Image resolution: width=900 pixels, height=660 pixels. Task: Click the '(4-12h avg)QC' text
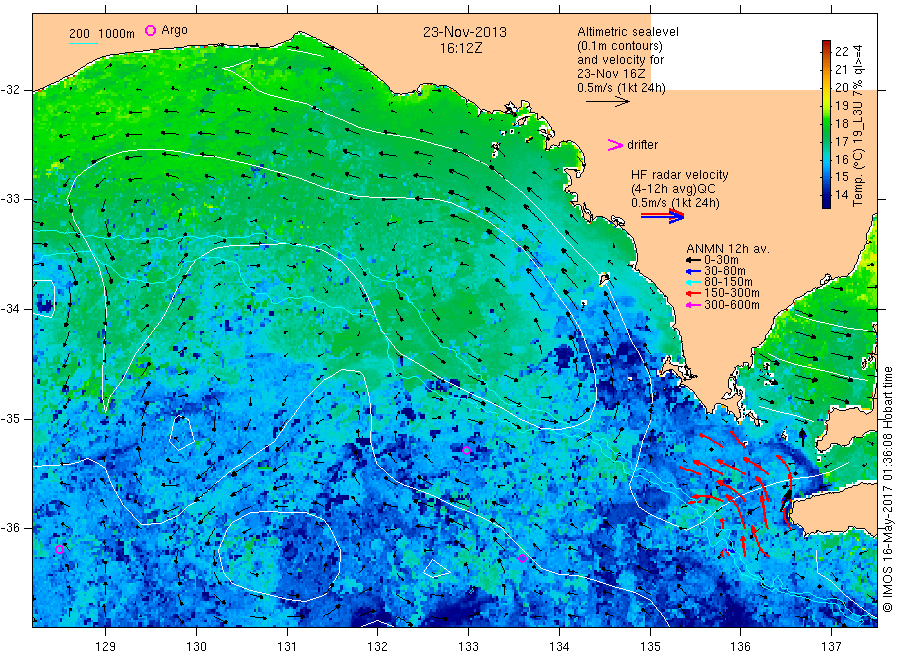click(x=673, y=189)
